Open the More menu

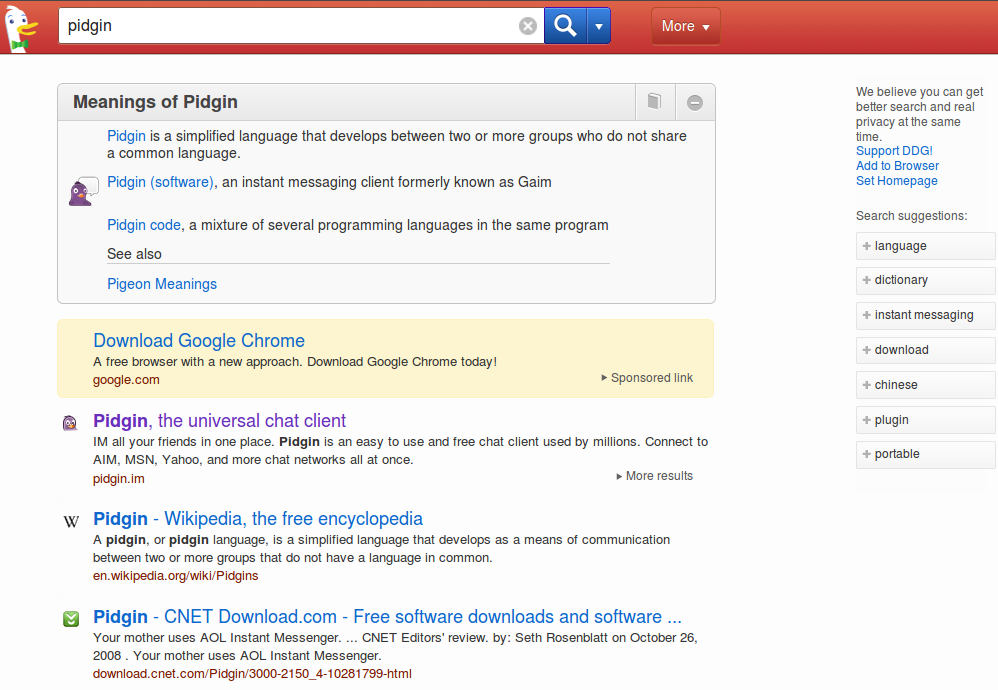tap(685, 26)
